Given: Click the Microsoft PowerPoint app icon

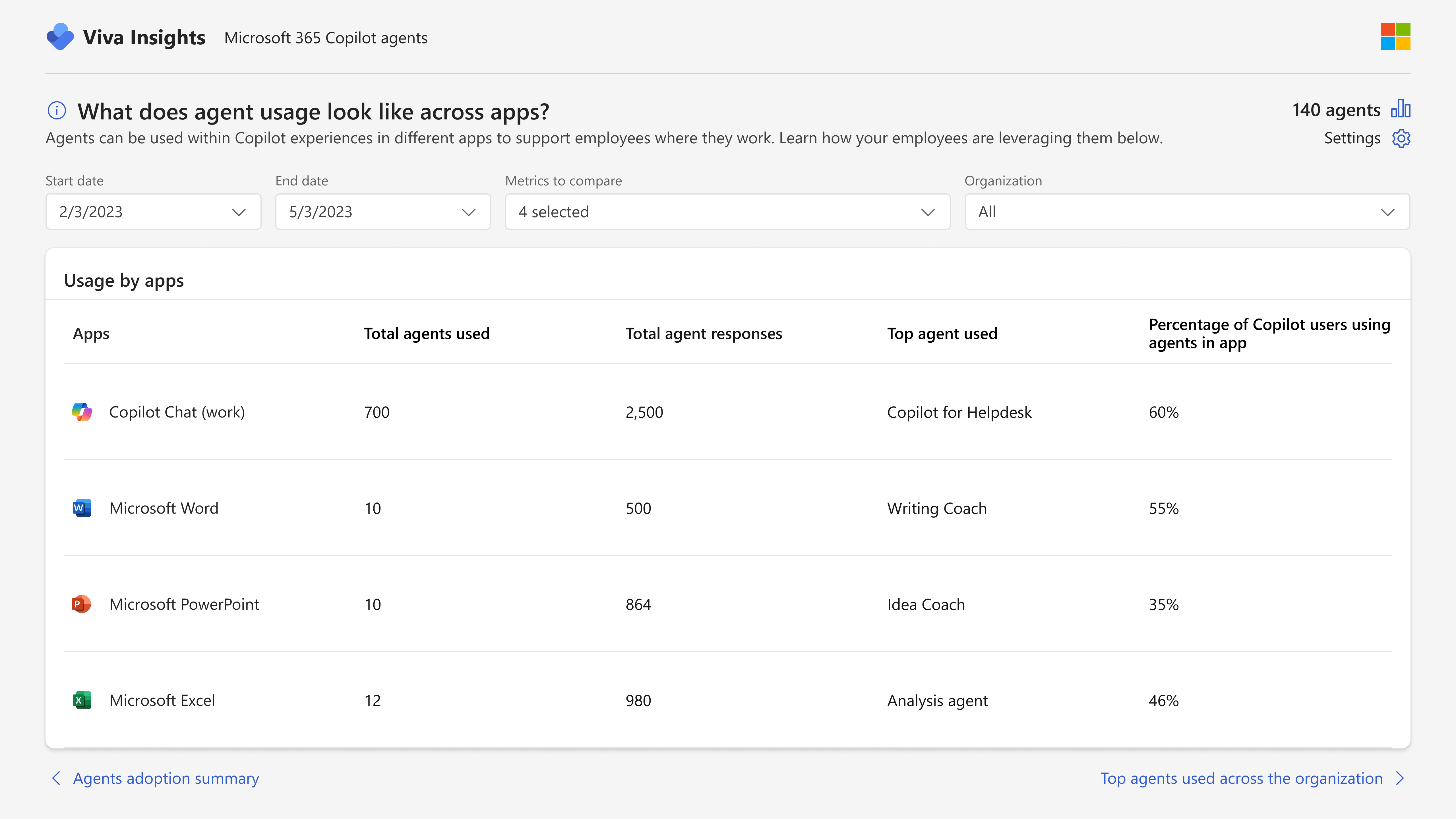Looking at the screenshot, I should tap(81, 604).
